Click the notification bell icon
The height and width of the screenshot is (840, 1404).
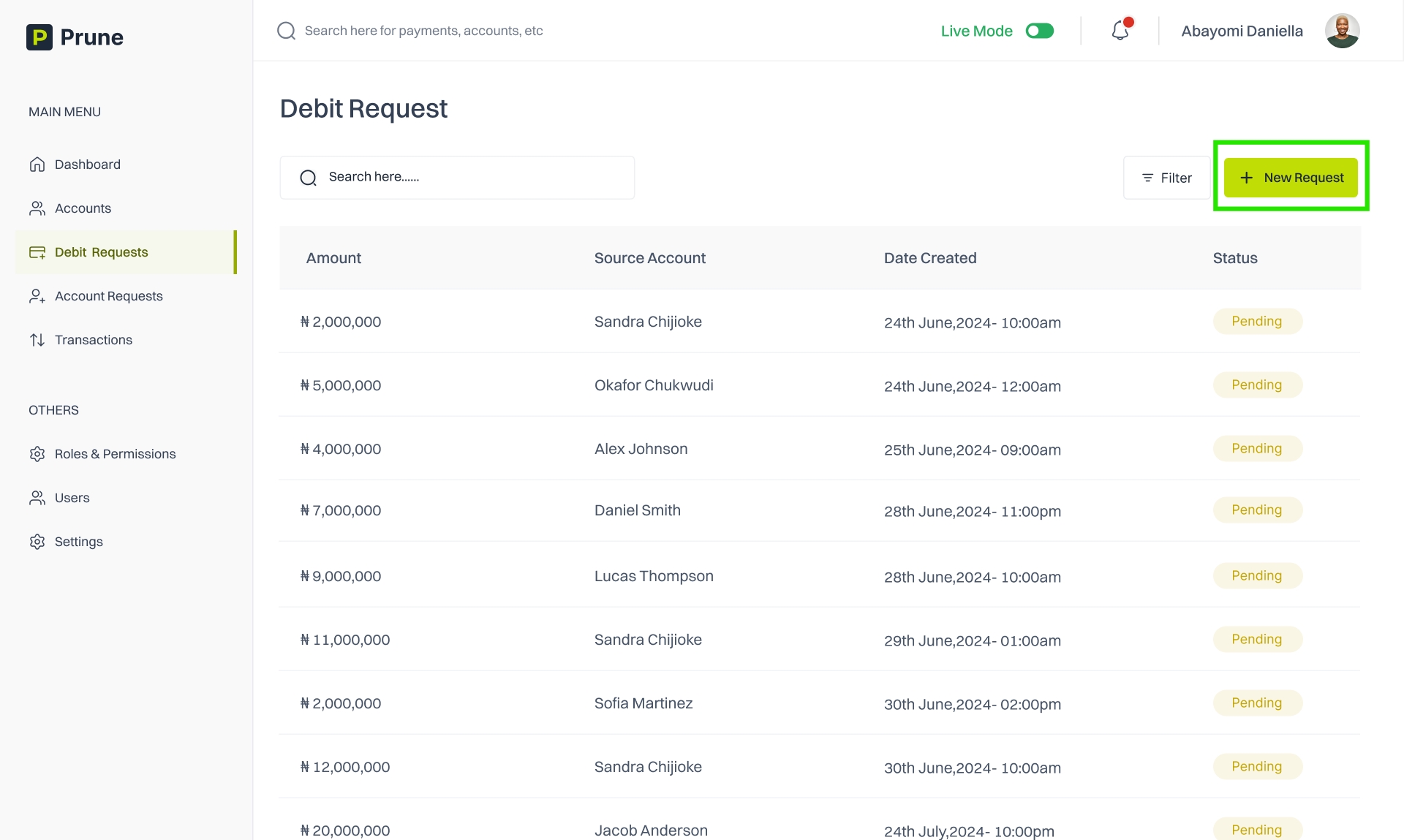[x=1120, y=31]
